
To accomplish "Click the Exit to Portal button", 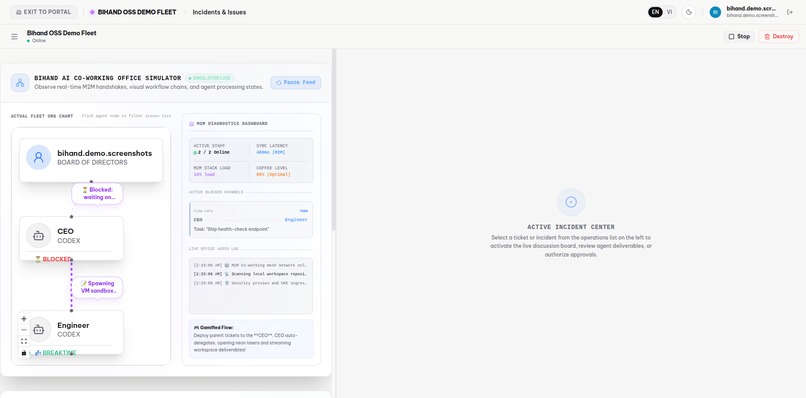I will click(x=44, y=12).
